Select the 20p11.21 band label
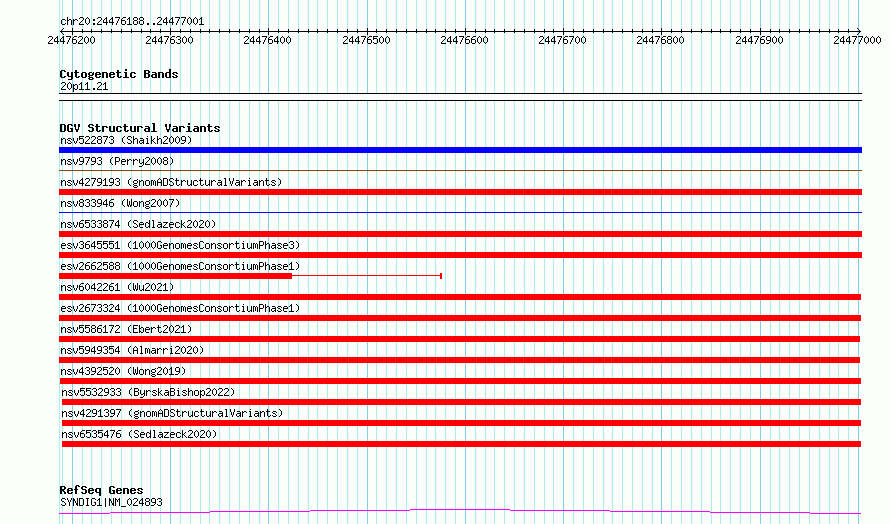 point(84,86)
